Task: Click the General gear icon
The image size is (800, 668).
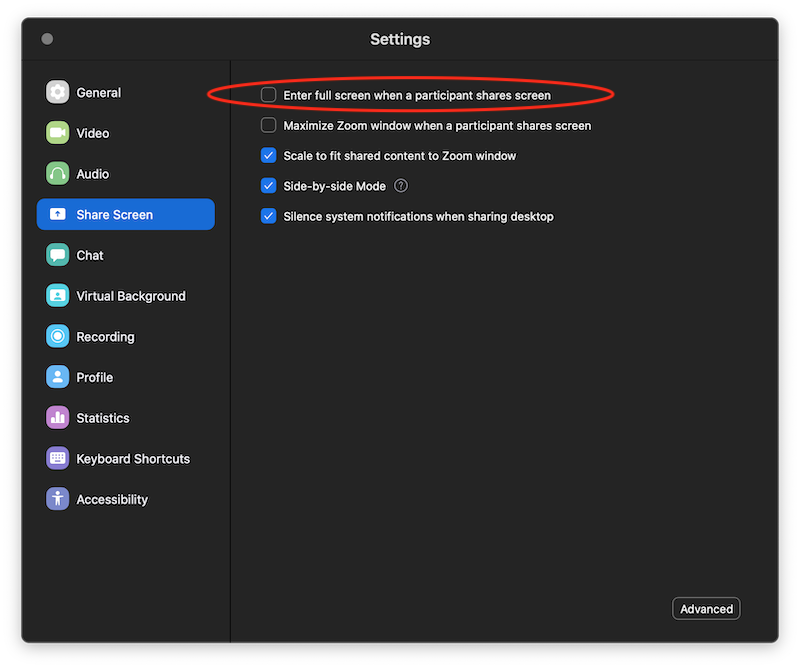Action: pos(57,92)
